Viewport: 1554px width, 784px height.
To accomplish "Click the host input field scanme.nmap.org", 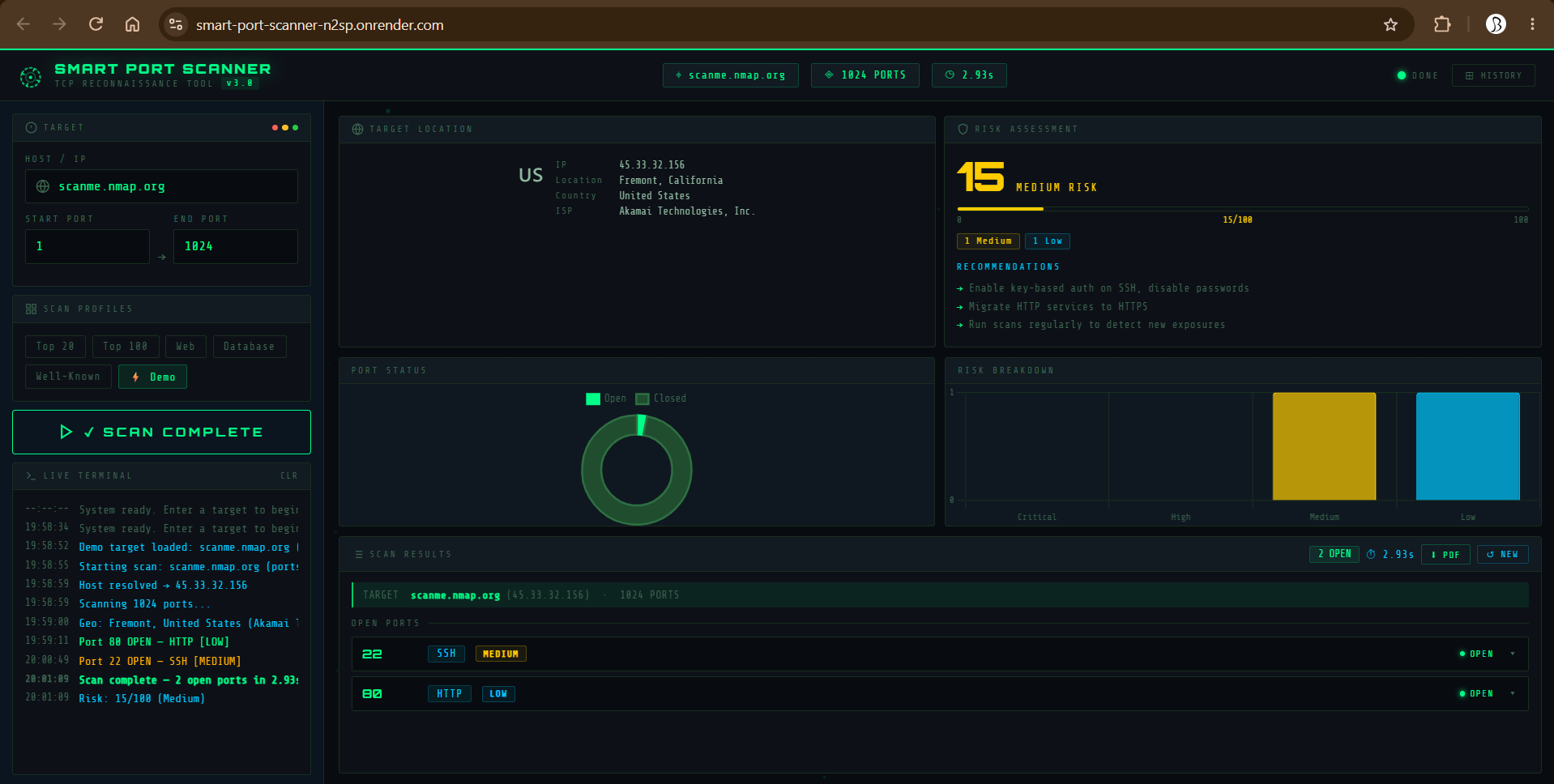I will click(x=161, y=186).
